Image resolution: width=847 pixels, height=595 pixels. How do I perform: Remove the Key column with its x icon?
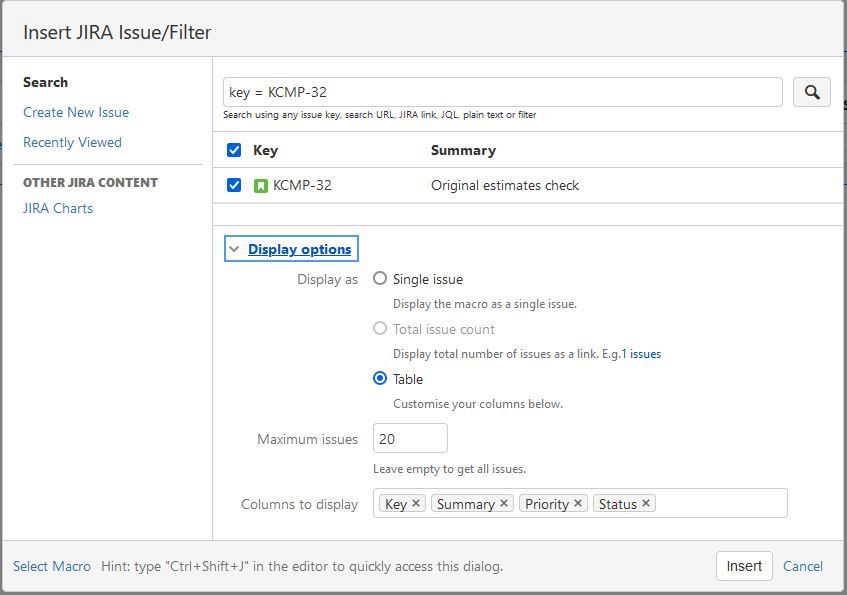click(415, 504)
